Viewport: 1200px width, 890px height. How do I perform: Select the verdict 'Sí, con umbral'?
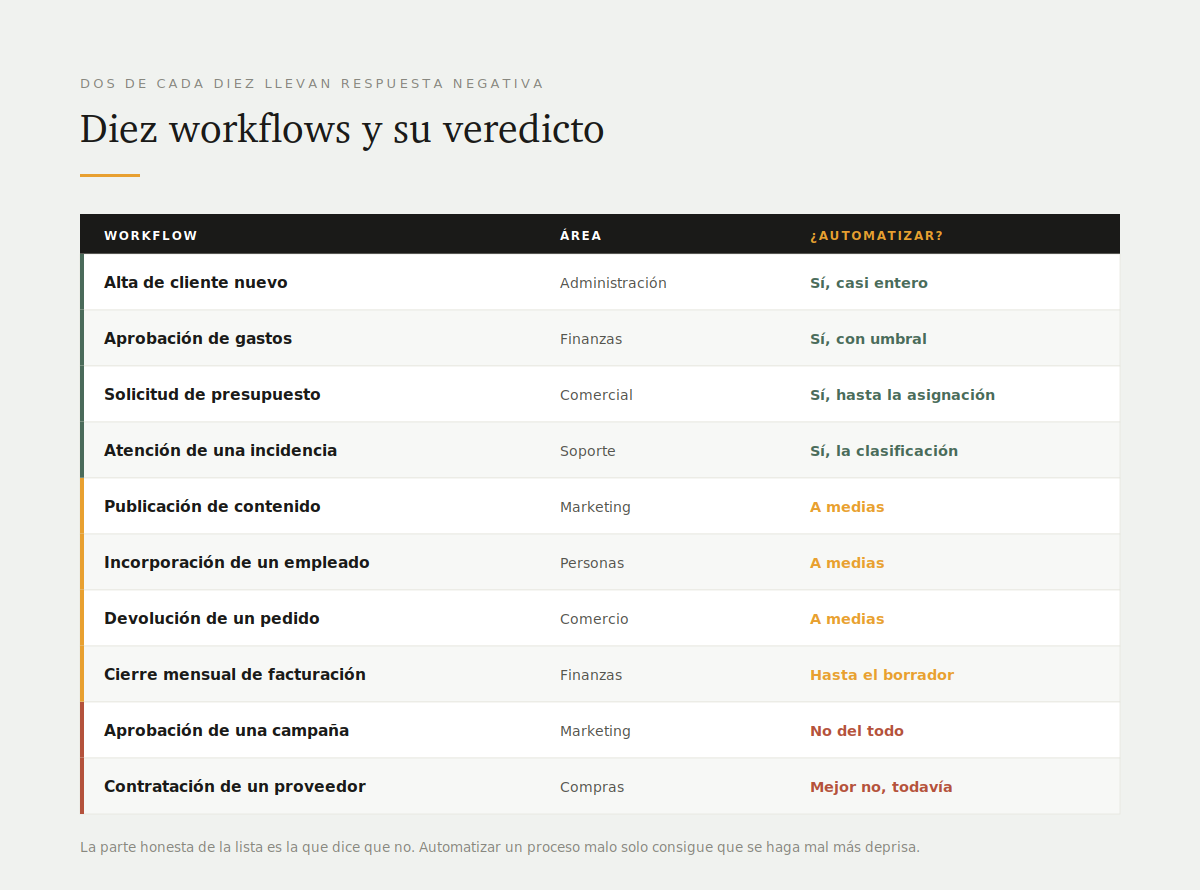[868, 339]
